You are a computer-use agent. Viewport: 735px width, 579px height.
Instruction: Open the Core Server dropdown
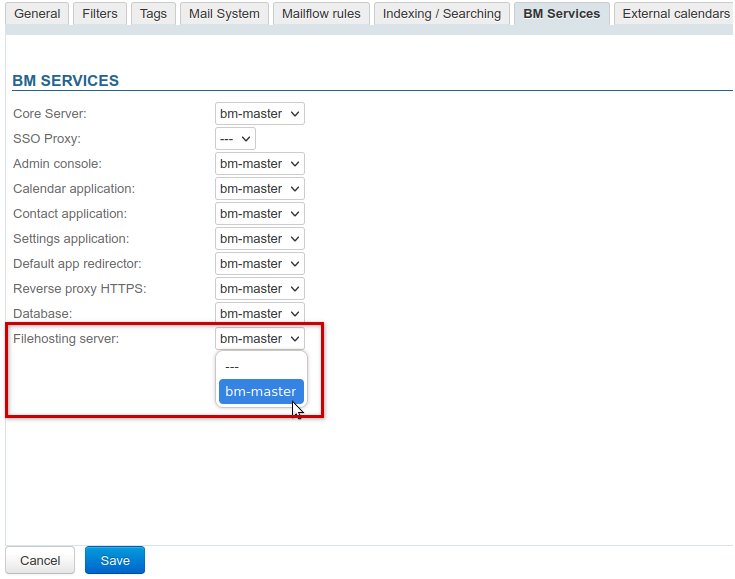click(x=259, y=114)
